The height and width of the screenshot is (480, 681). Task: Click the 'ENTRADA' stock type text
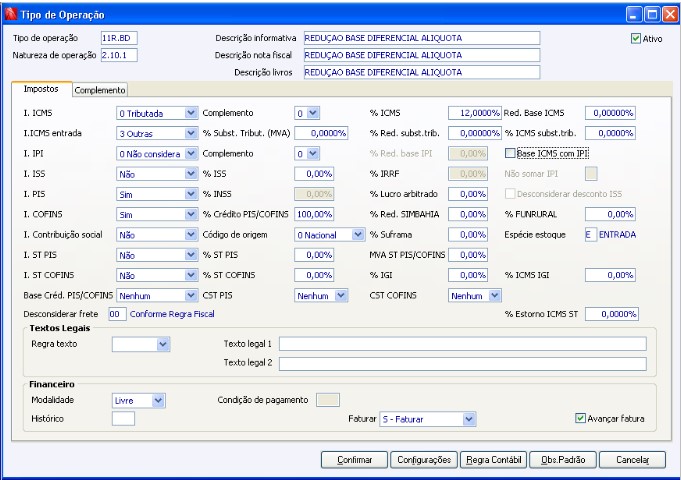click(x=617, y=235)
